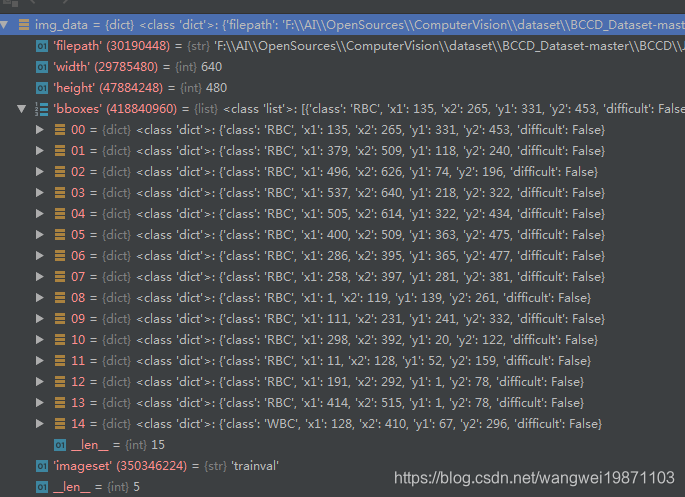
Task: Expand bbox entry 02
Action: (x=40, y=172)
